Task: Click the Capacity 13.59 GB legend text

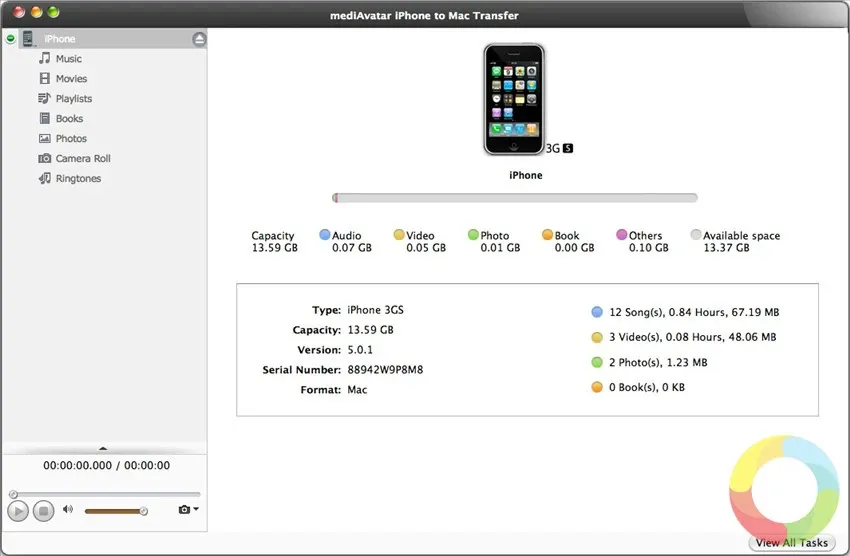Action: pyautogui.click(x=274, y=242)
